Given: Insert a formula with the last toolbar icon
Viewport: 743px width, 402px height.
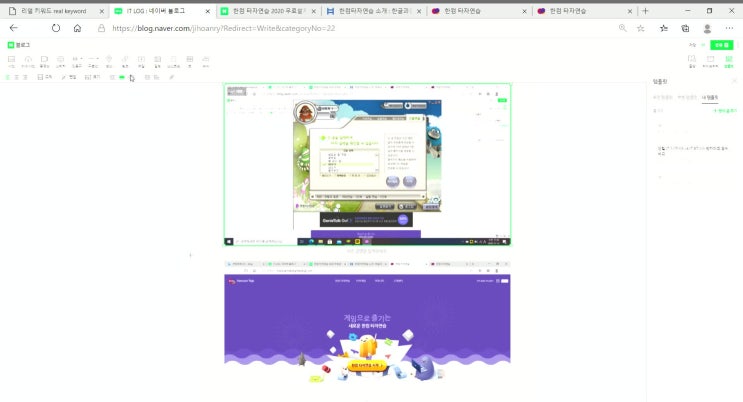Looking at the screenshot, I should click(x=206, y=61).
